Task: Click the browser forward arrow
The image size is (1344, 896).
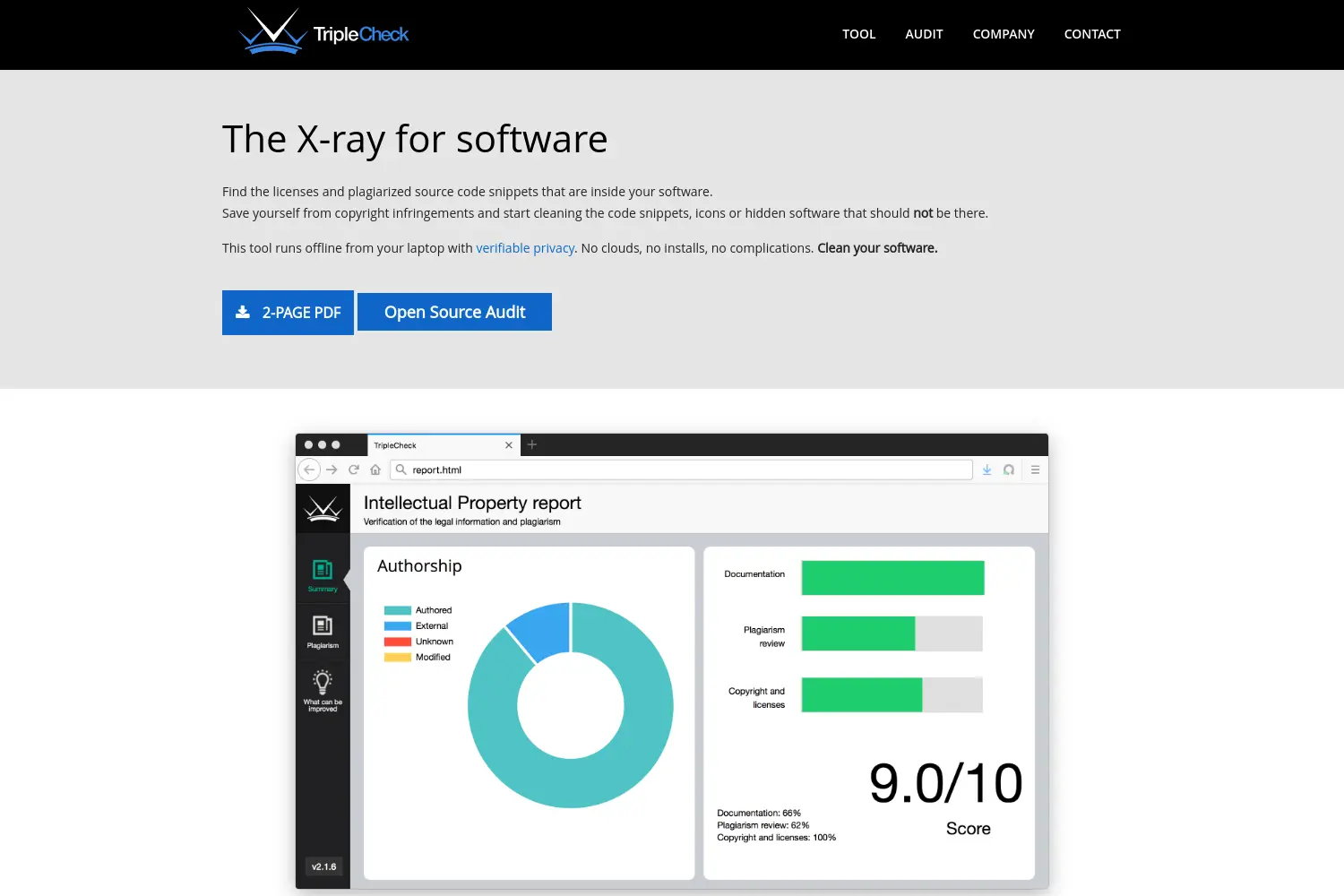Action: click(x=332, y=470)
